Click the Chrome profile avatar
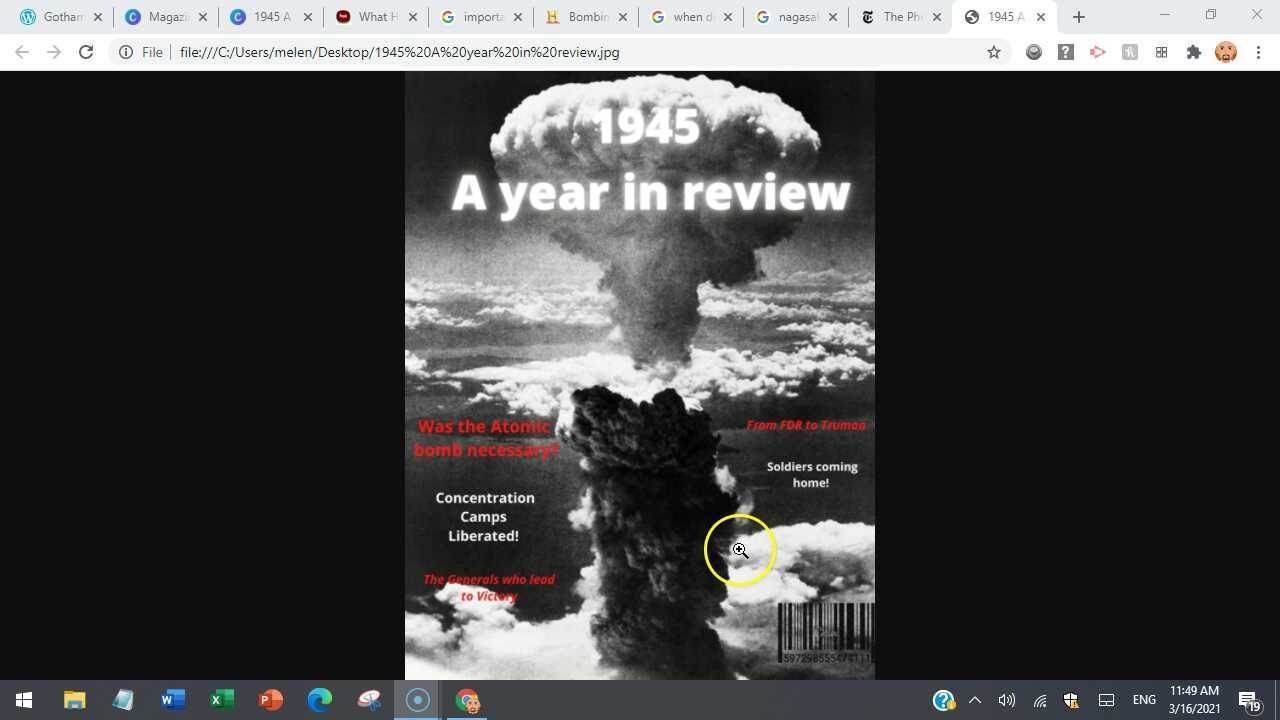Image resolution: width=1280 pixels, height=720 pixels. tap(1225, 52)
